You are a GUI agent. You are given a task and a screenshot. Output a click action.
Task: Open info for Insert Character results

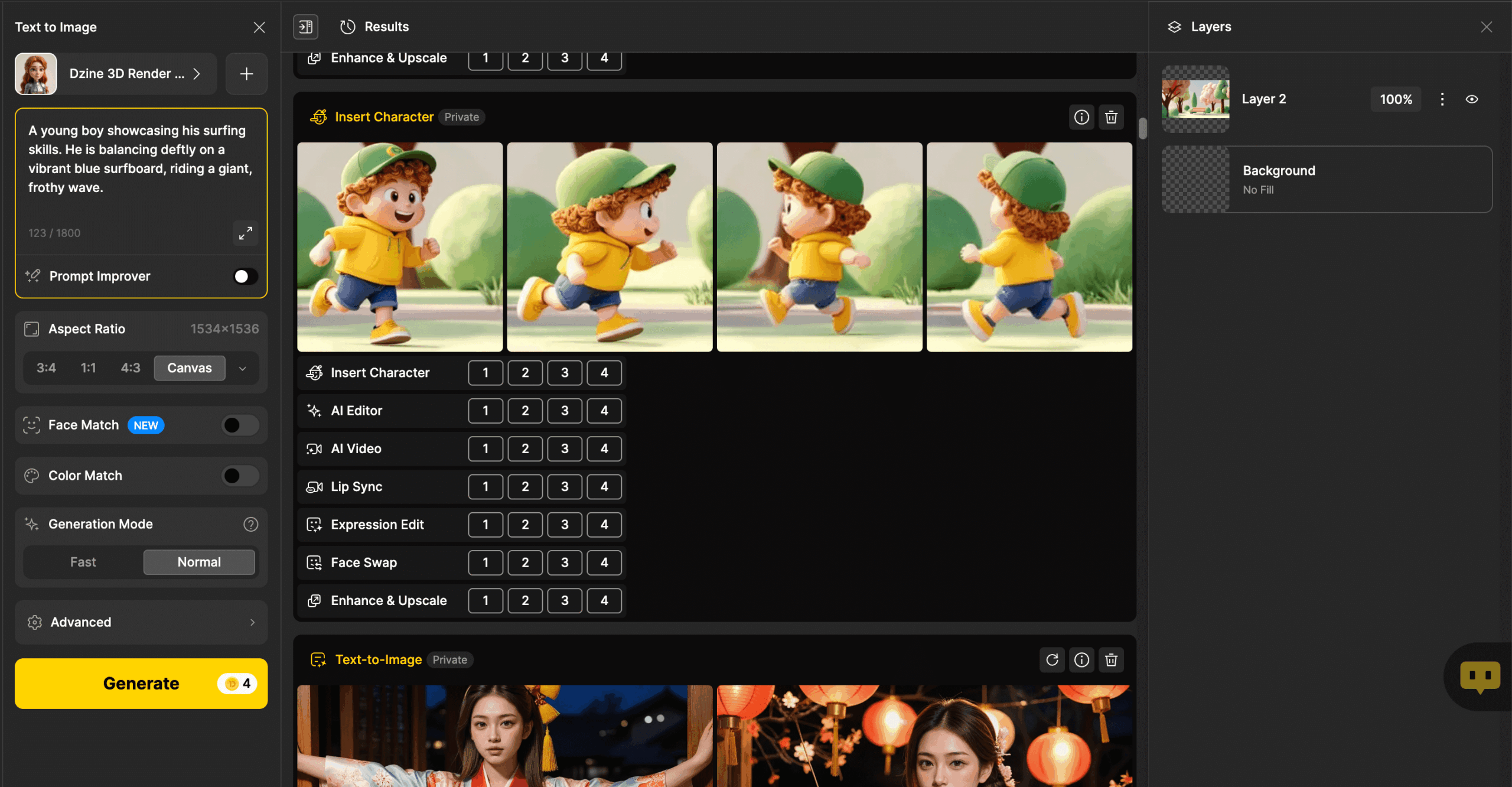point(1081,117)
